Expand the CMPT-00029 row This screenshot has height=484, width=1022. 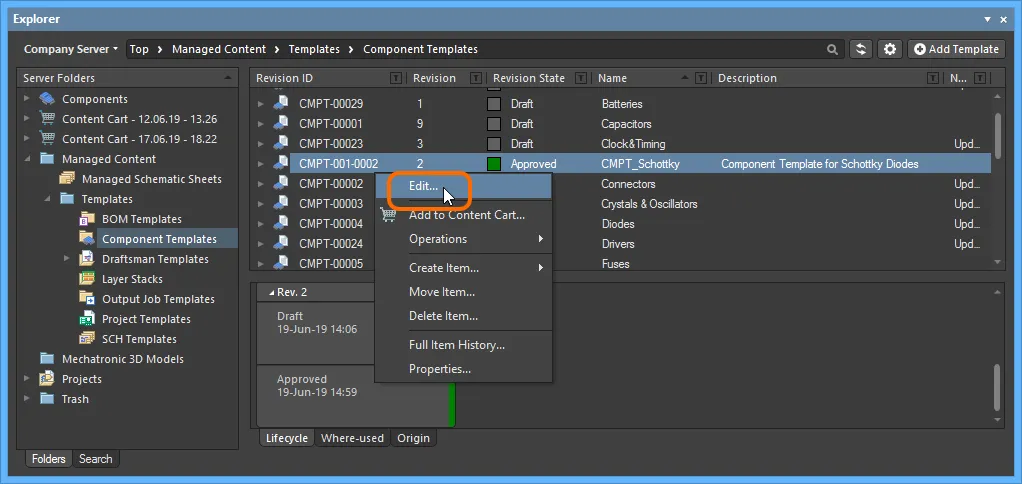point(261,104)
